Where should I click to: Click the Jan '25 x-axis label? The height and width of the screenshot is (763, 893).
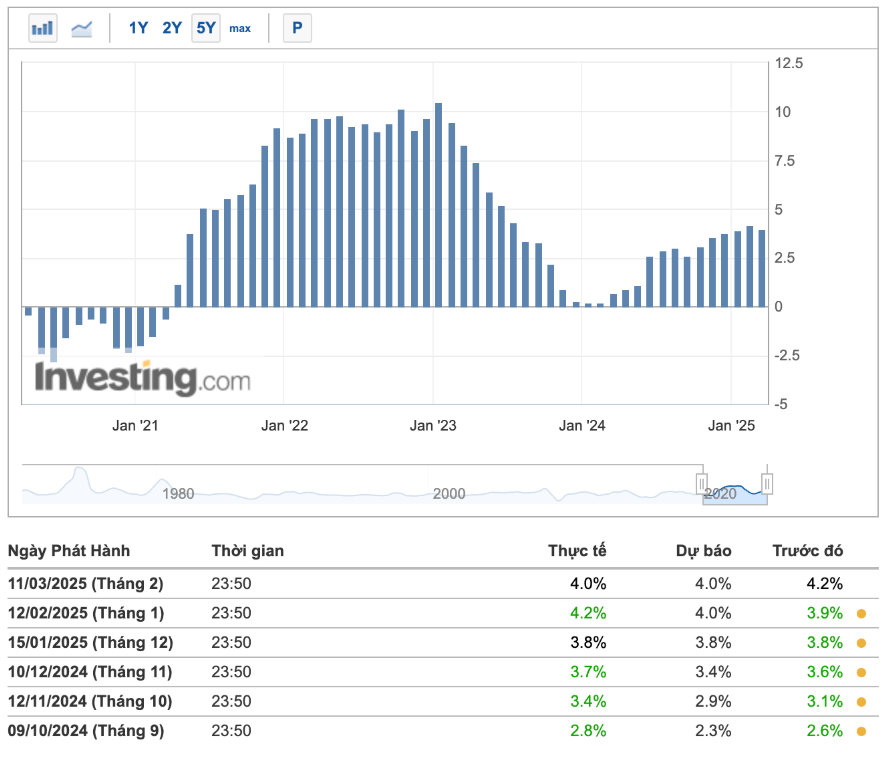coord(731,426)
